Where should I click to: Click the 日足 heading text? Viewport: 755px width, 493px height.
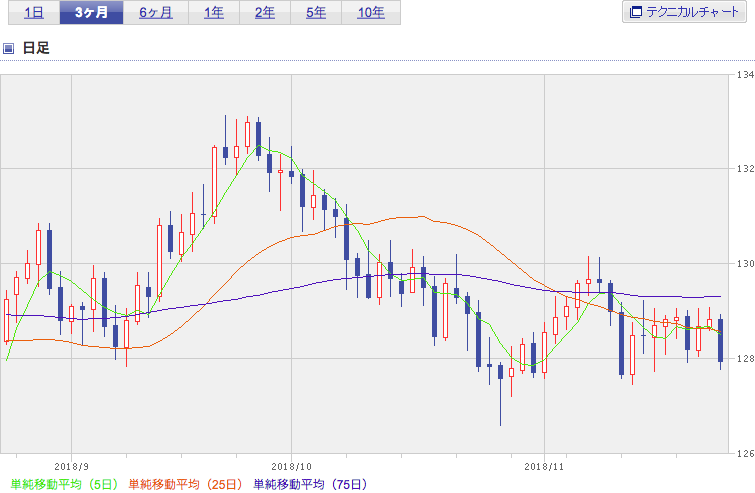pos(36,48)
